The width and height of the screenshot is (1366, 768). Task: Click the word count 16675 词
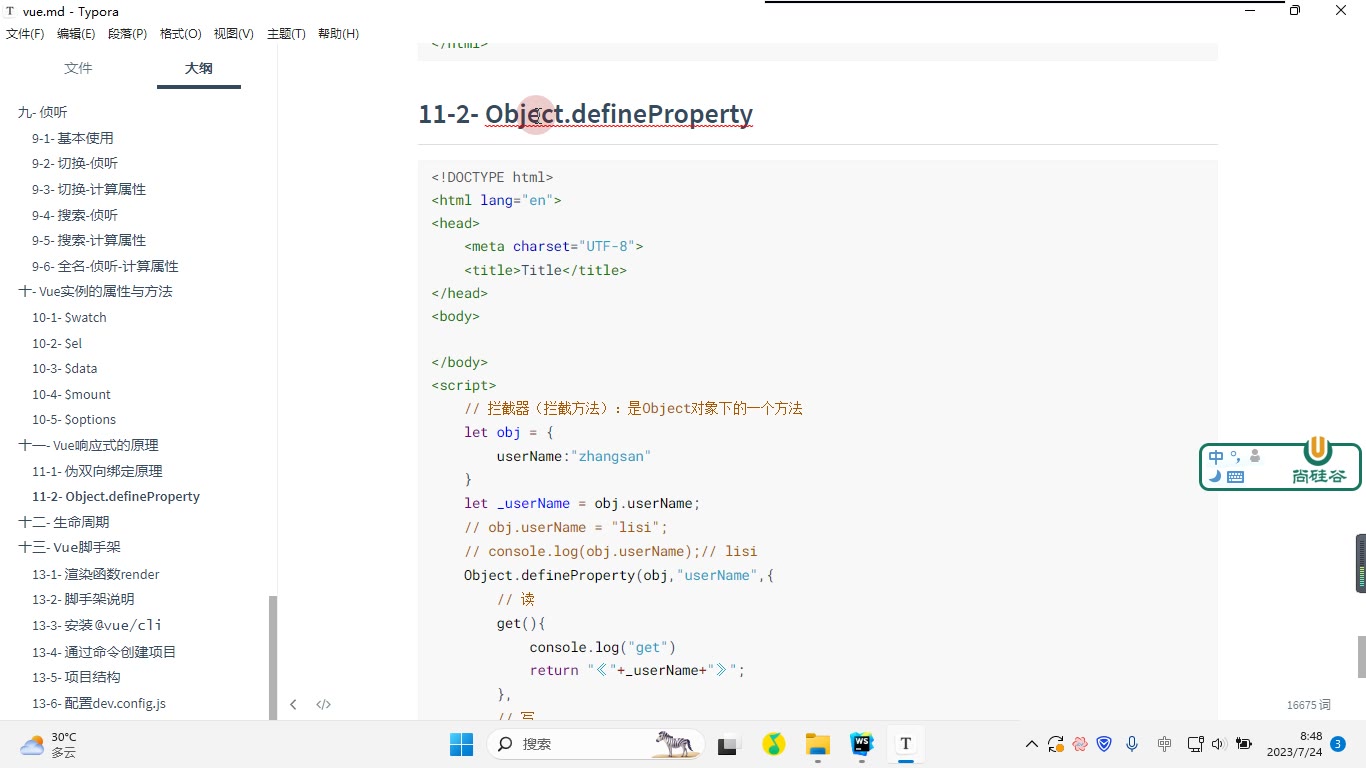tap(1309, 705)
